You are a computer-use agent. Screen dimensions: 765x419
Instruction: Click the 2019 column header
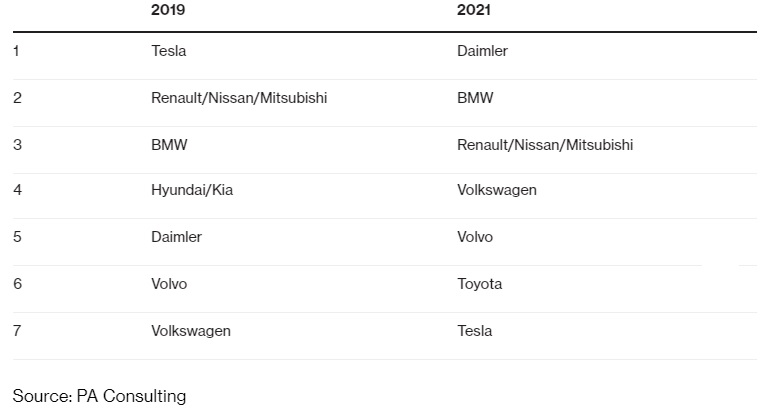(x=168, y=10)
